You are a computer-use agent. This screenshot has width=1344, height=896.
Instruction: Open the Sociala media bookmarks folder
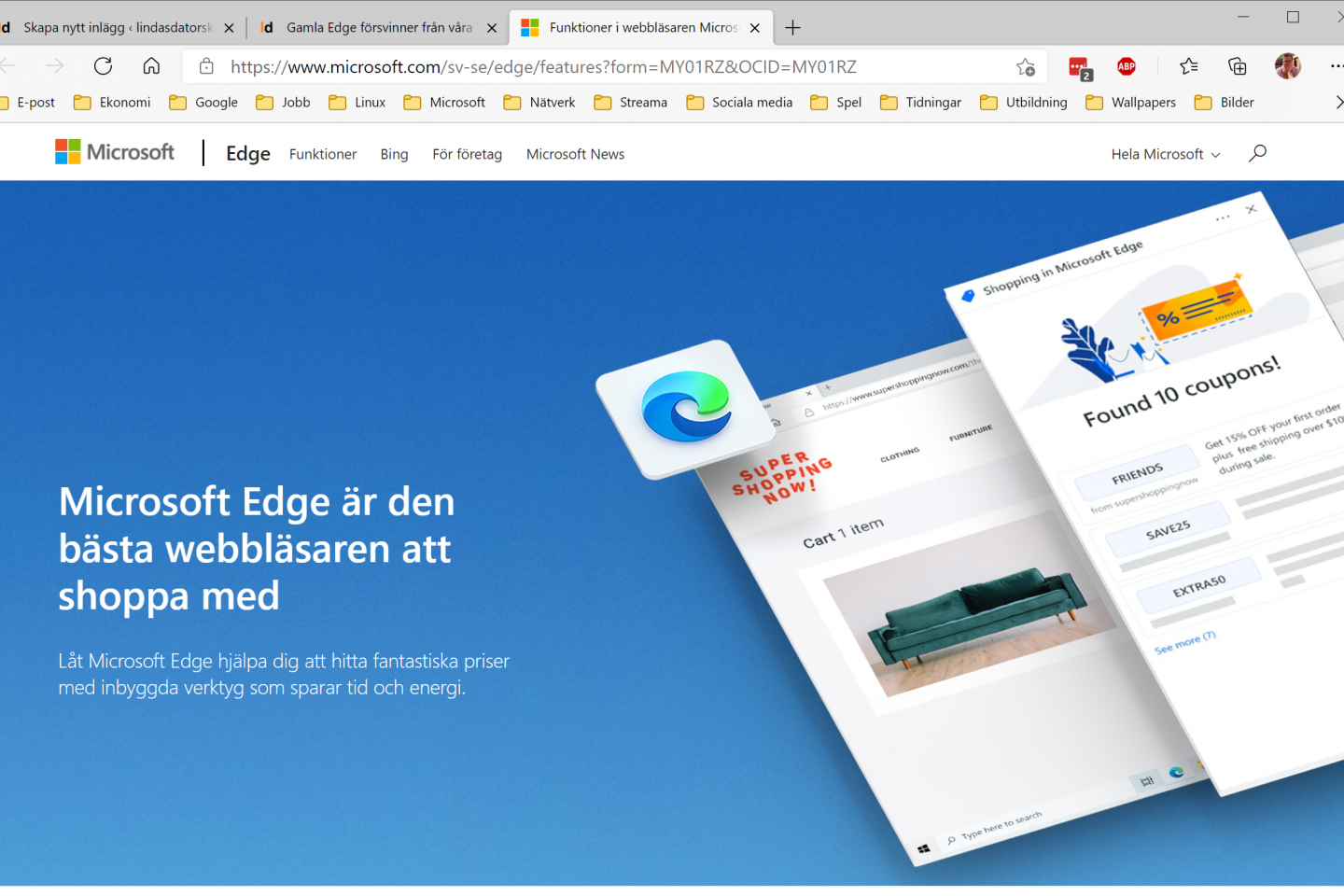739,103
